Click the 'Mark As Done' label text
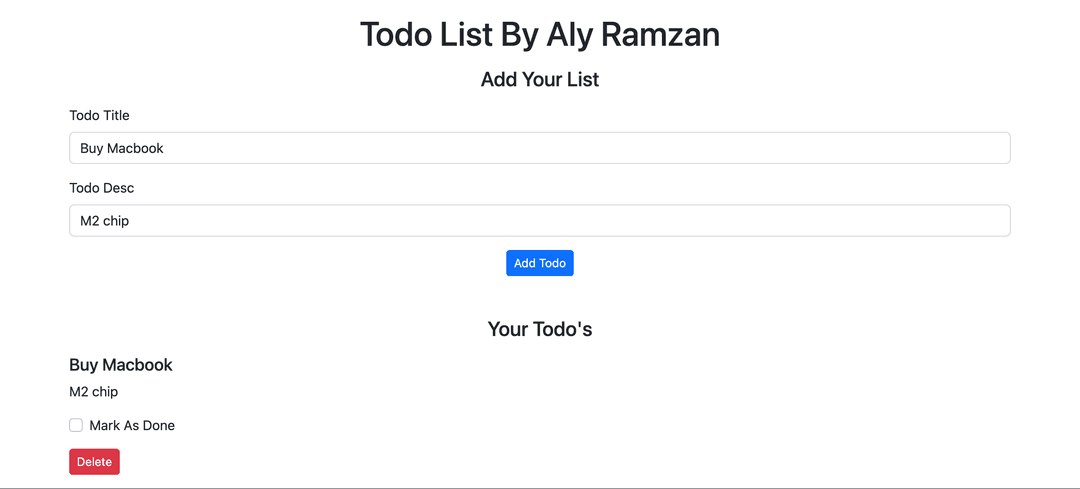Viewport: 1080px width, 489px height. [x=131, y=425]
